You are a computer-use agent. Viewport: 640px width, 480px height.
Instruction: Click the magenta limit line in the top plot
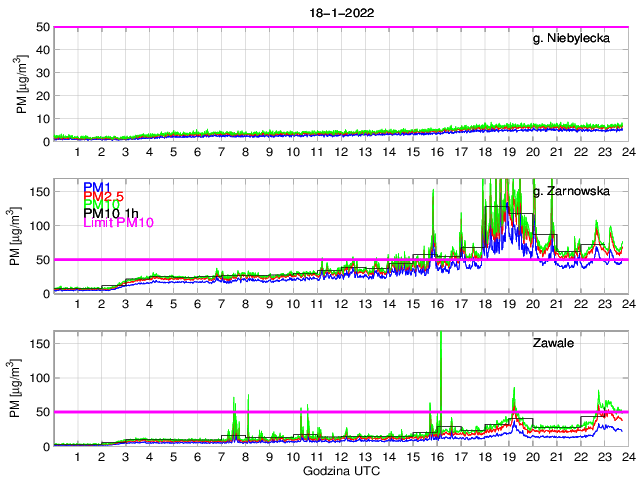[340, 27]
